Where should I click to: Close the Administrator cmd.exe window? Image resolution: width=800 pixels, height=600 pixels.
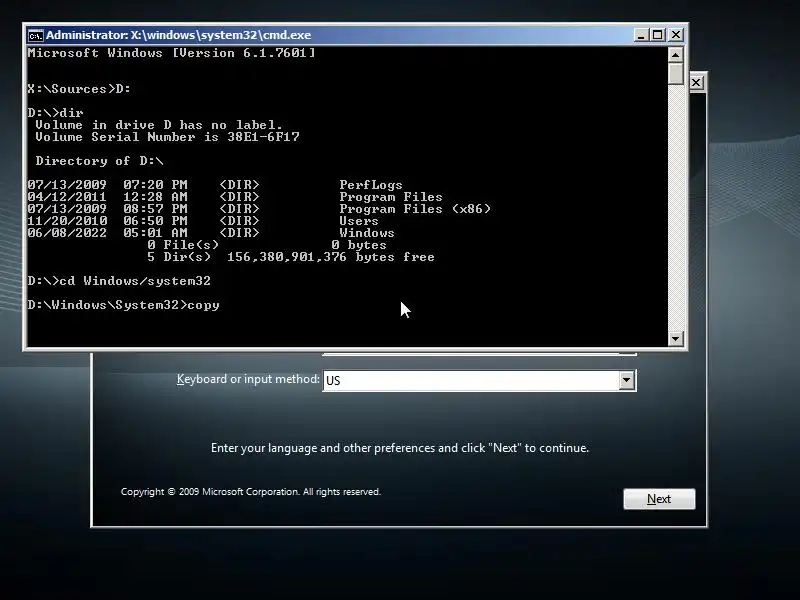coord(676,35)
